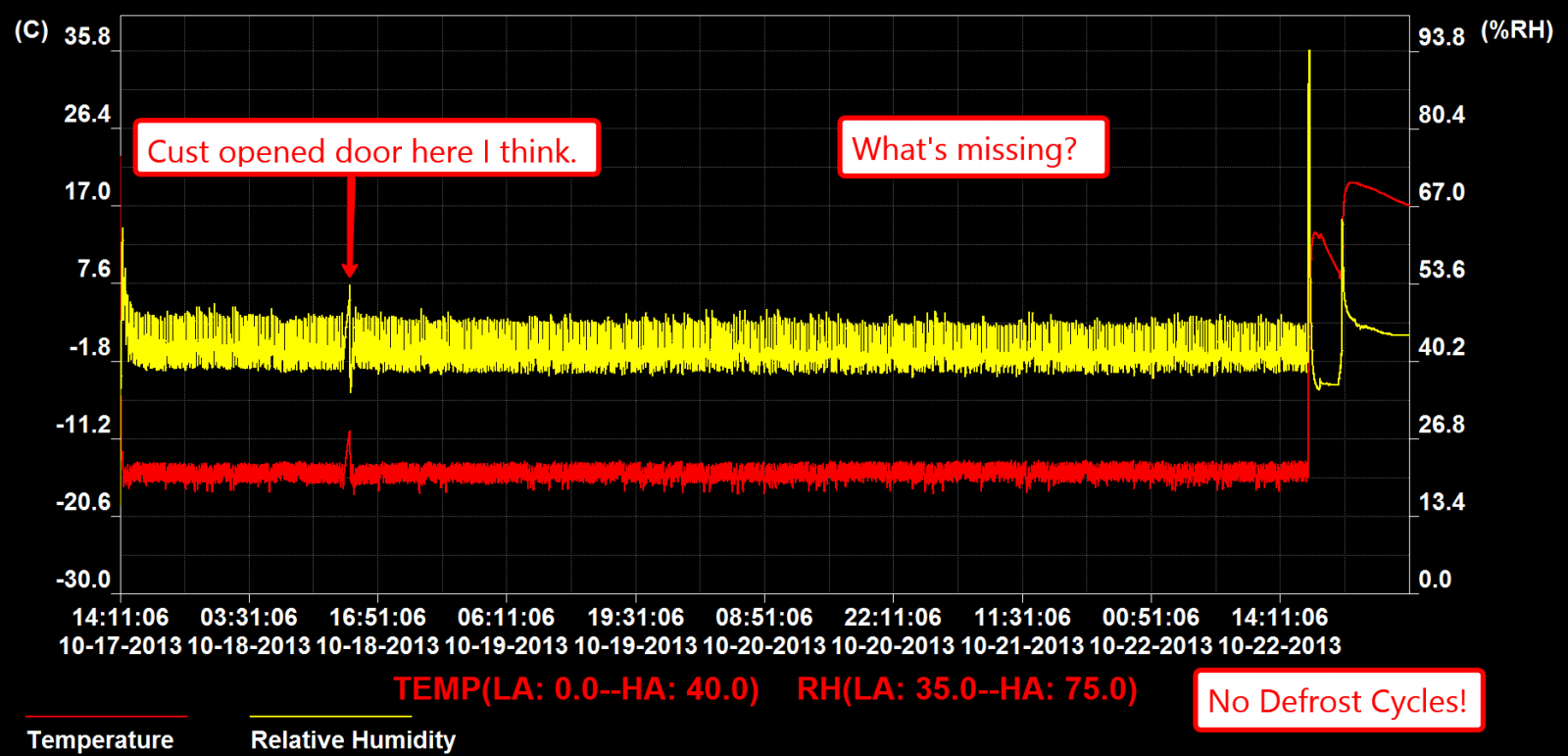Click the 14:11:06 10-22-2013 time label

pos(1280,631)
